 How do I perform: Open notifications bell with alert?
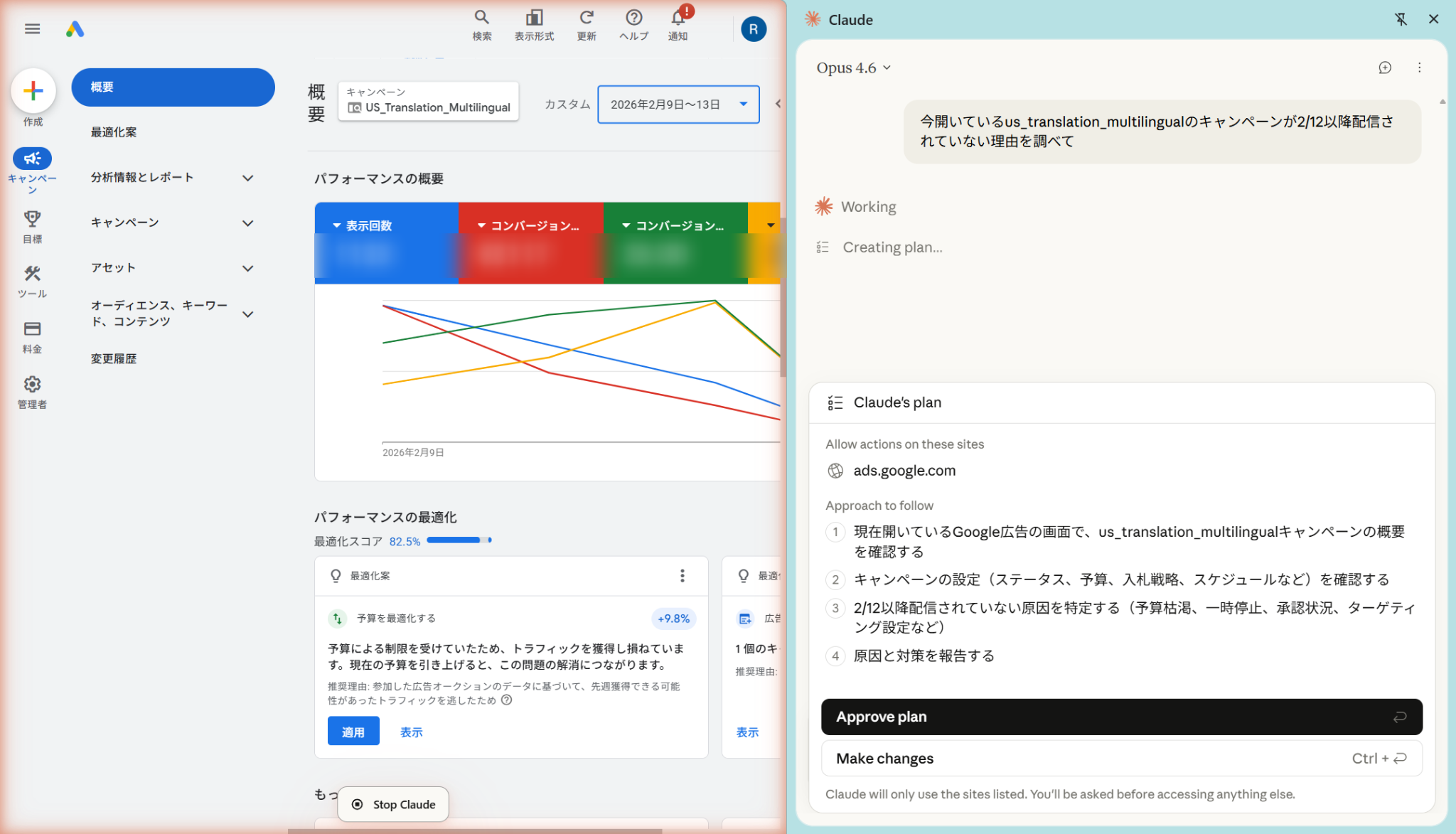point(678,18)
